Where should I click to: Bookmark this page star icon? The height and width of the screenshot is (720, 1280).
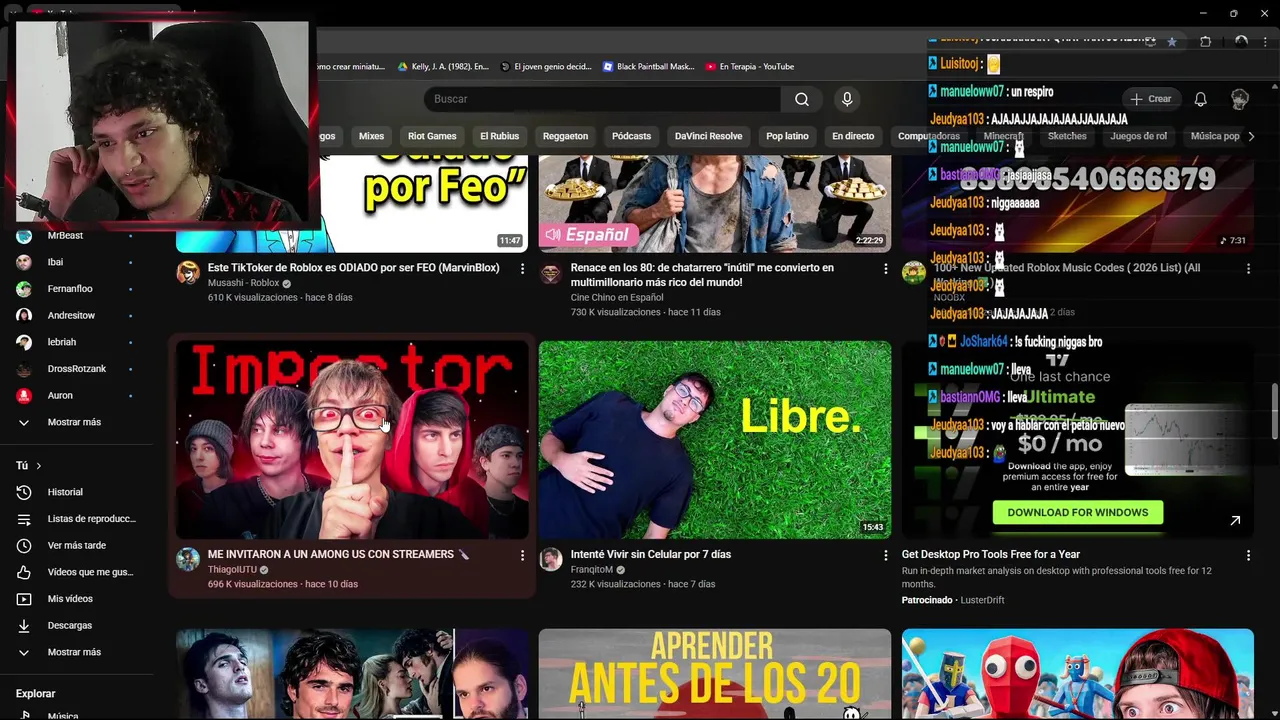point(1171,41)
